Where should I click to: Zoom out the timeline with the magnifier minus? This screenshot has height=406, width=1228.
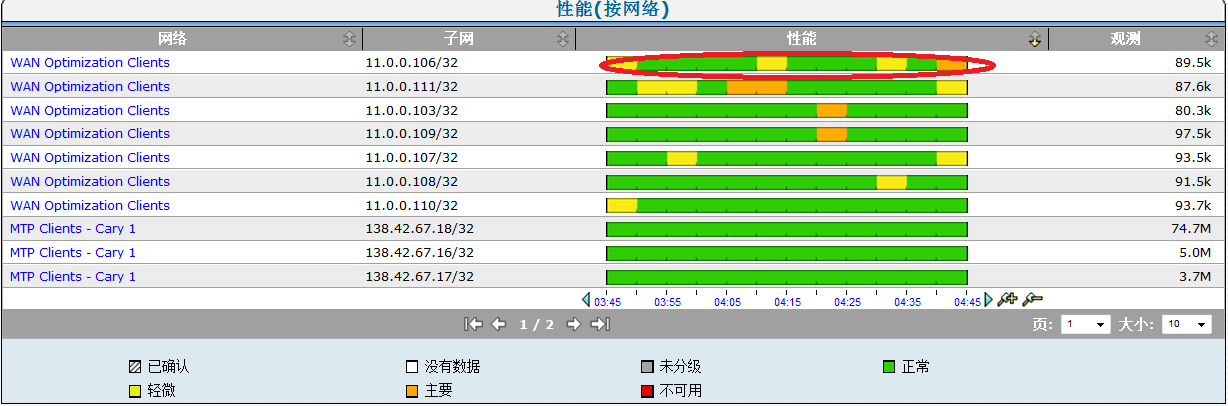1033,299
